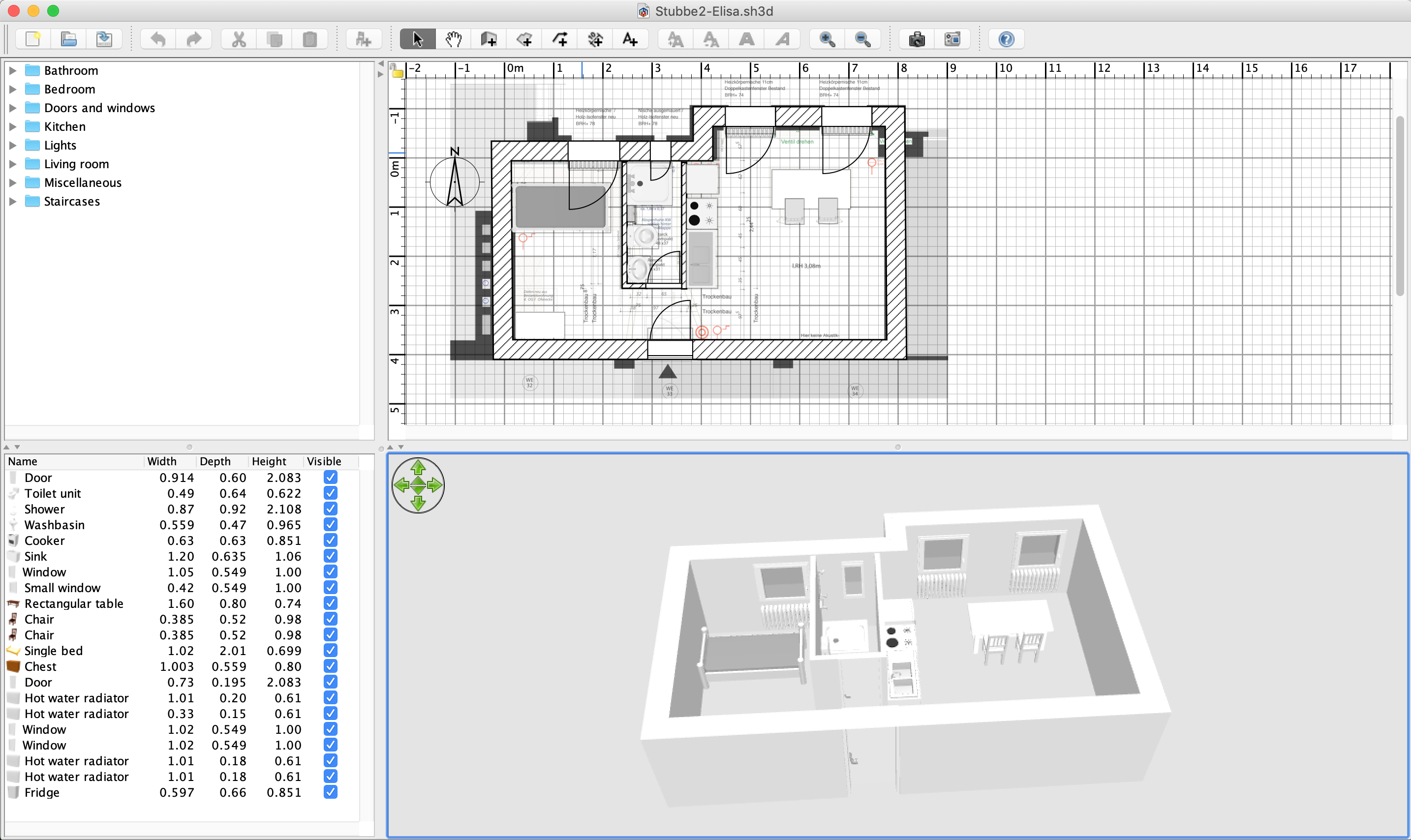Click the plan lock icon at ruler corner
1411x840 pixels.
click(397, 71)
